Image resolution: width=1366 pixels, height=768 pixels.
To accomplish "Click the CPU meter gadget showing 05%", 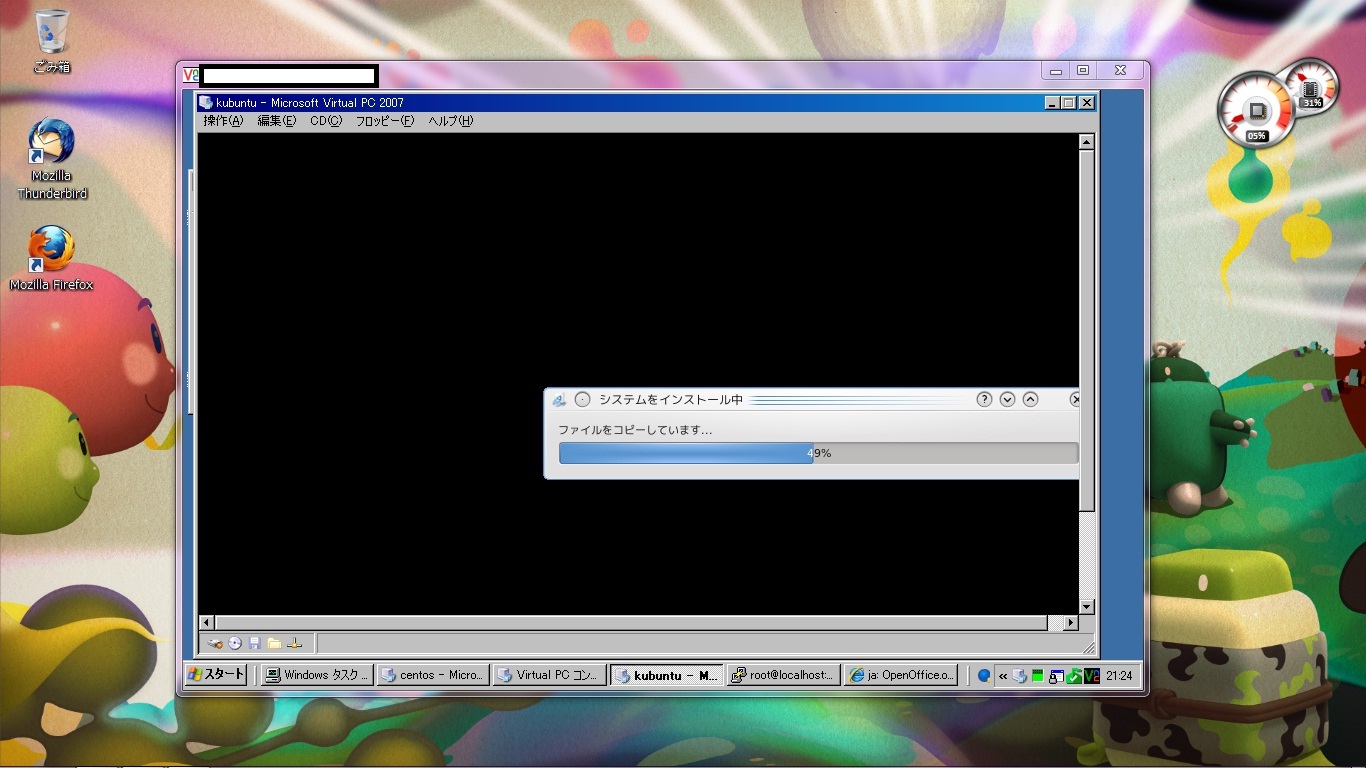I will [x=1256, y=111].
